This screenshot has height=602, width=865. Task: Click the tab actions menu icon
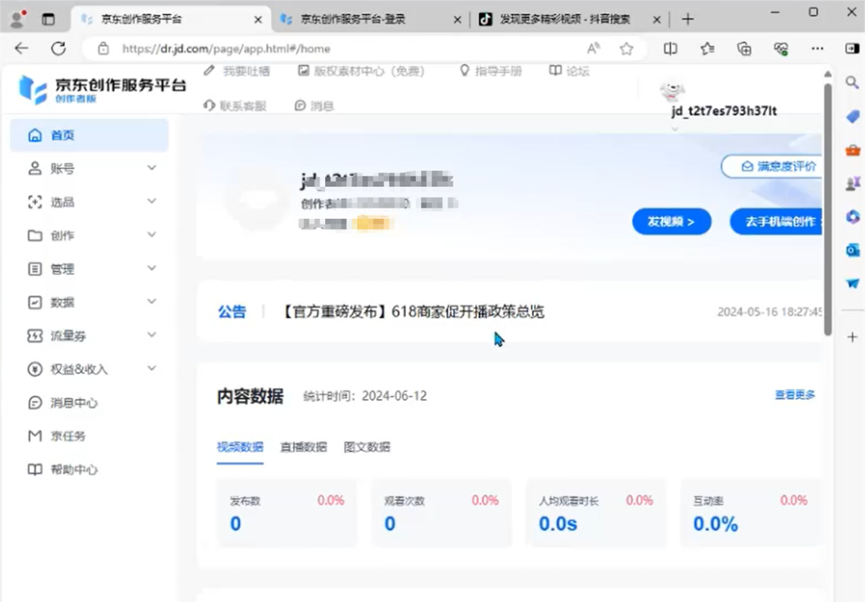[49, 19]
